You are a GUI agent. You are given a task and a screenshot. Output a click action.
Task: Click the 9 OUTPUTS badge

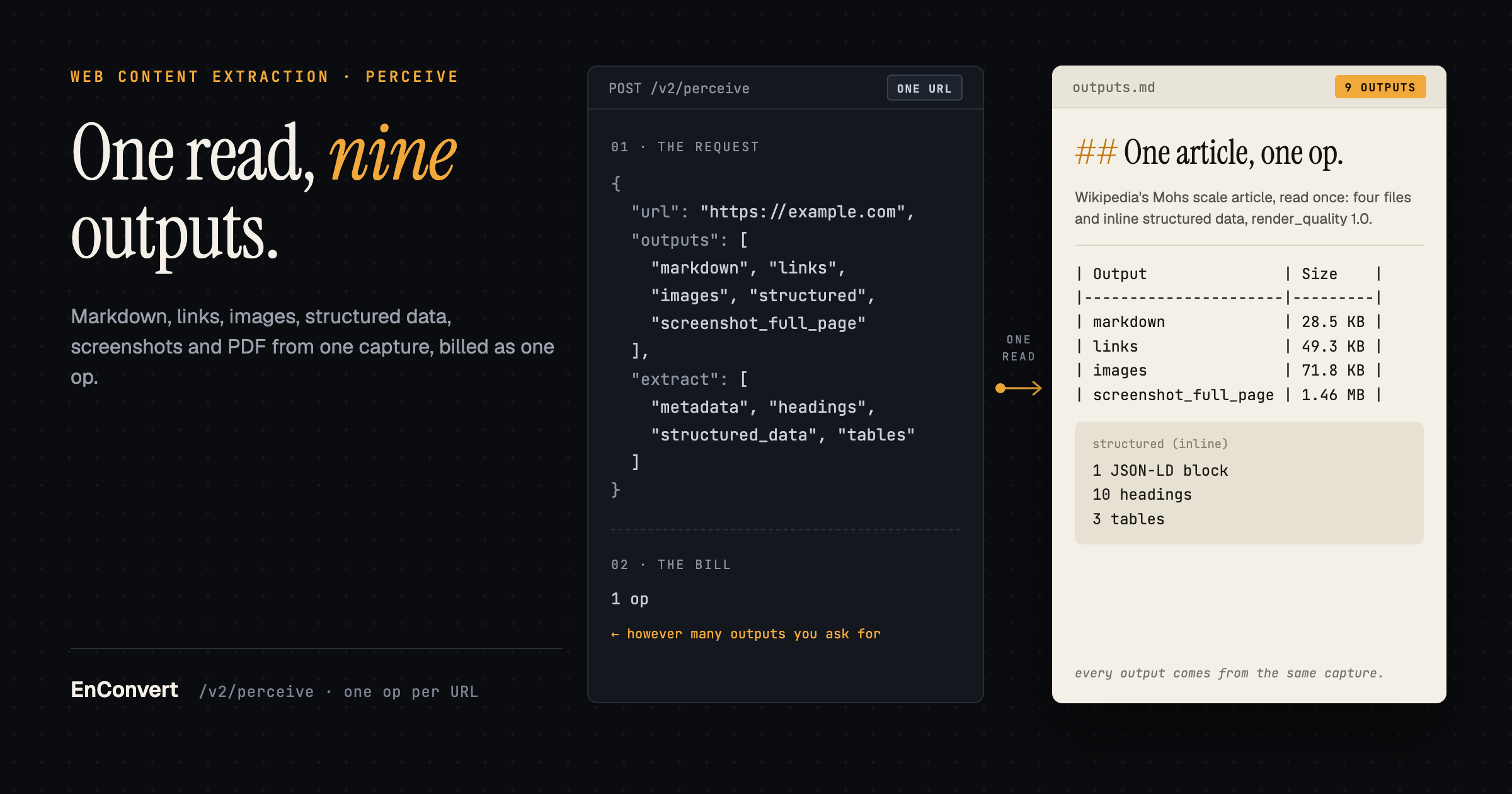click(x=1380, y=87)
